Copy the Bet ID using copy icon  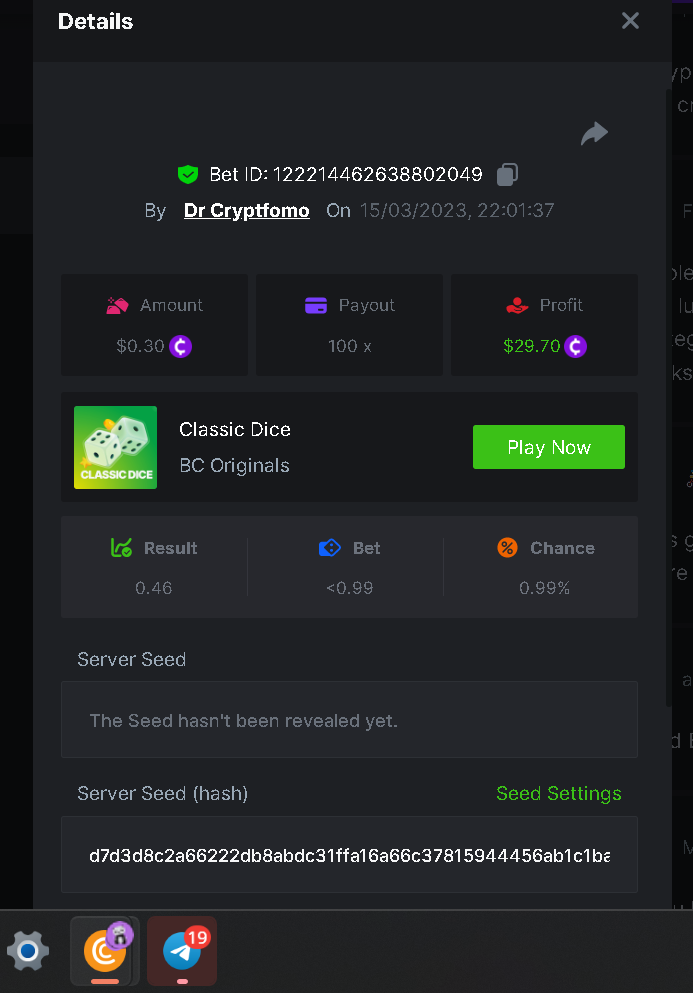tap(507, 174)
